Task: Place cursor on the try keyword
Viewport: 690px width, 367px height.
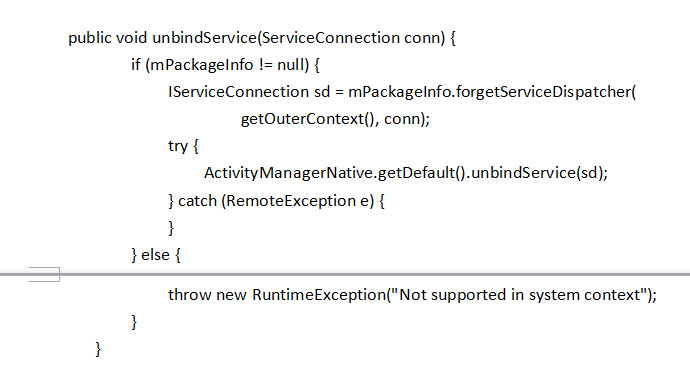Action: click(x=178, y=146)
